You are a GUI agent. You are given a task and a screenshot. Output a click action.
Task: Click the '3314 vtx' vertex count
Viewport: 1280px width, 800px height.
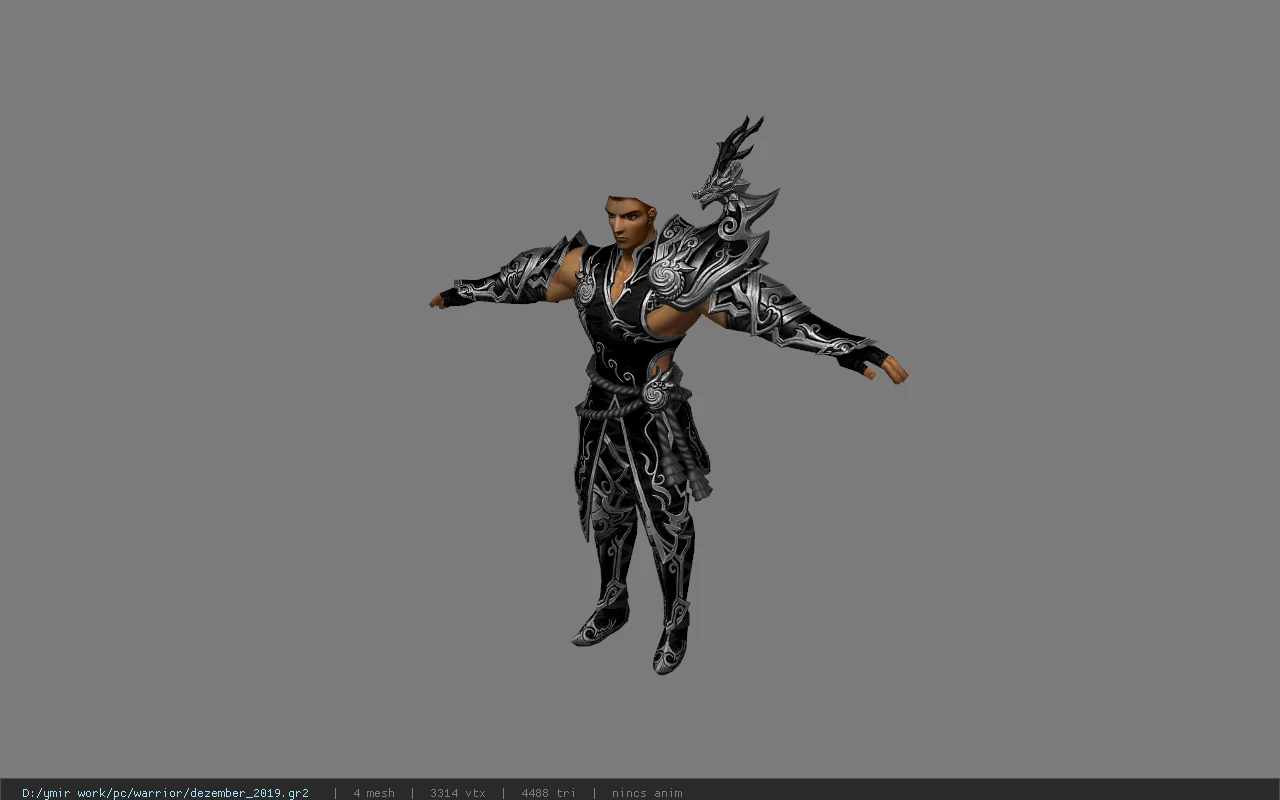[x=458, y=793]
